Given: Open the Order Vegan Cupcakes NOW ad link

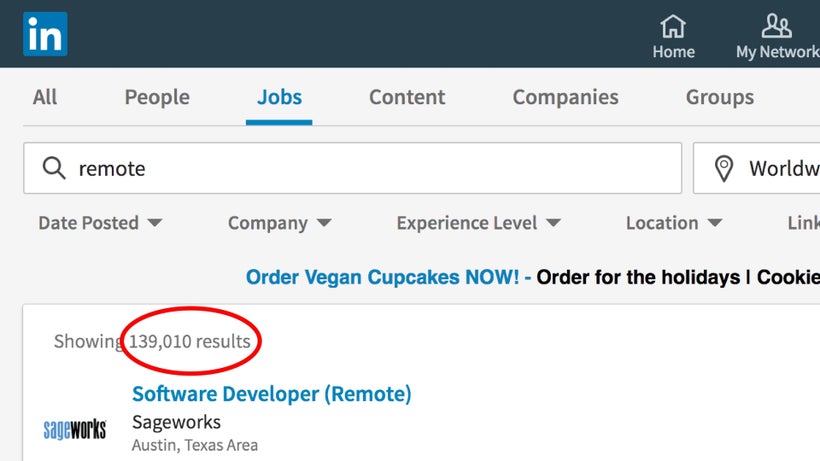Looking at the screenshot, I should click(x=382, y=277).
